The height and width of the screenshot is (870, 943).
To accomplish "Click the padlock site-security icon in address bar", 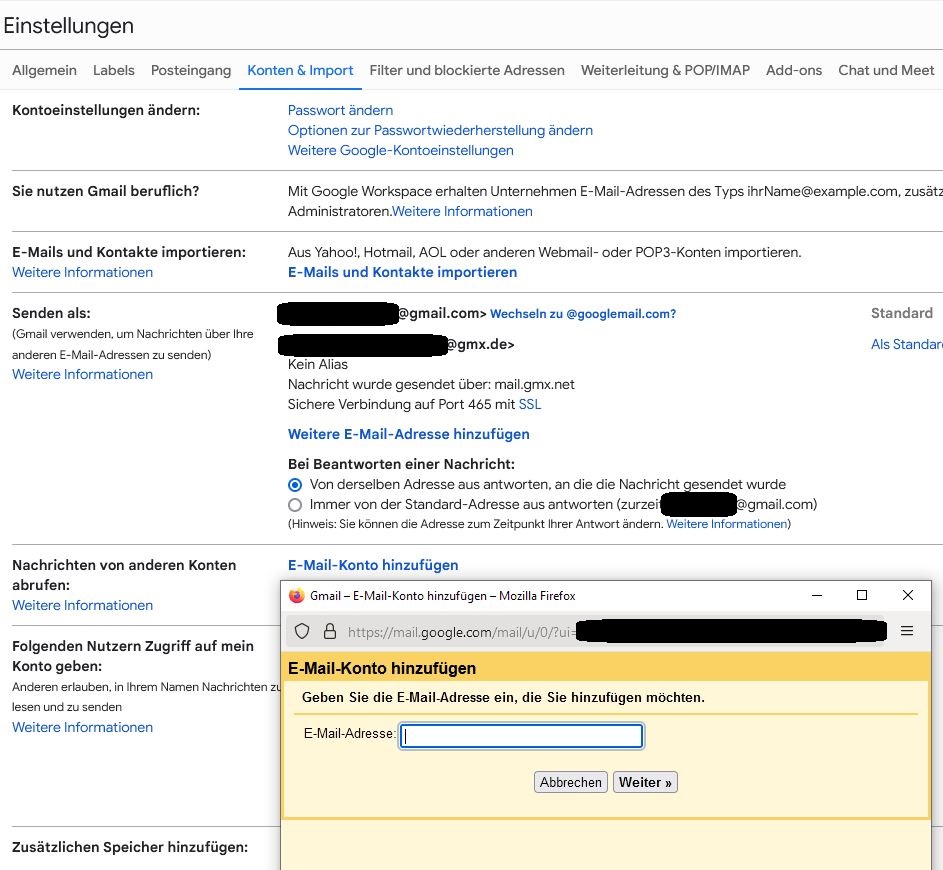I will click(x=330, y=631).
